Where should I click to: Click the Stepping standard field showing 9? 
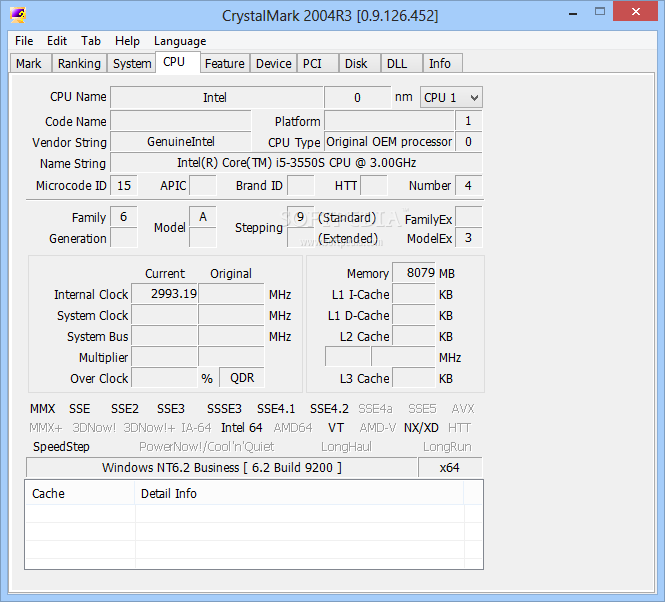300,217
